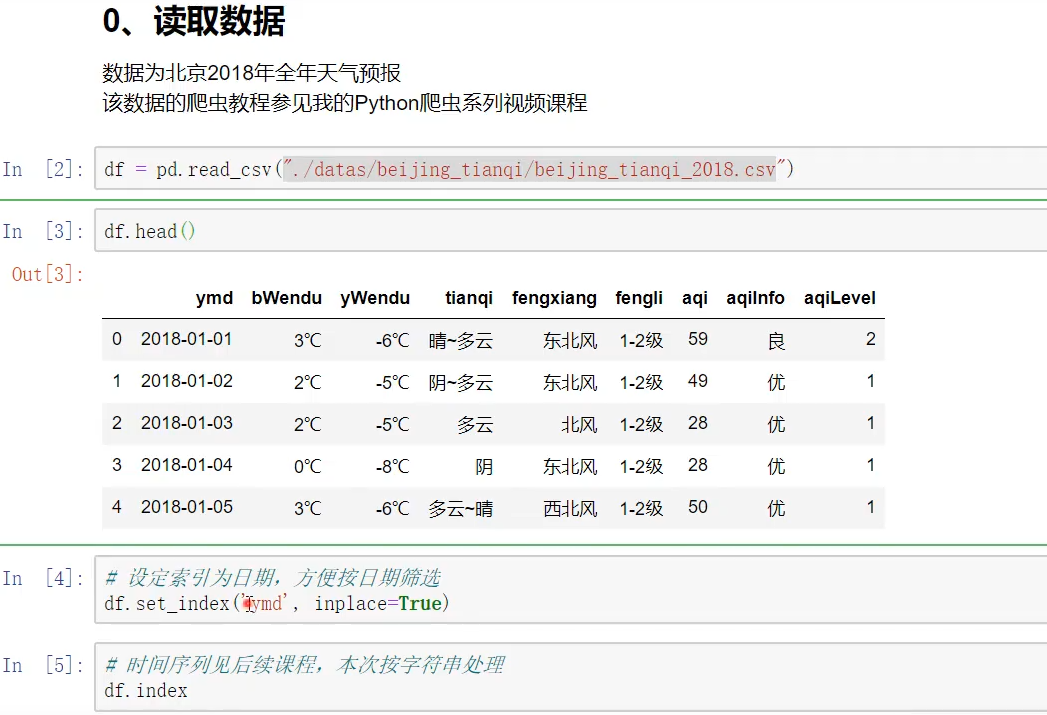The width and height of the screenshot is (1047, 715).
Task: Click the df.head() code cell
Action: (x=571, y=230)
